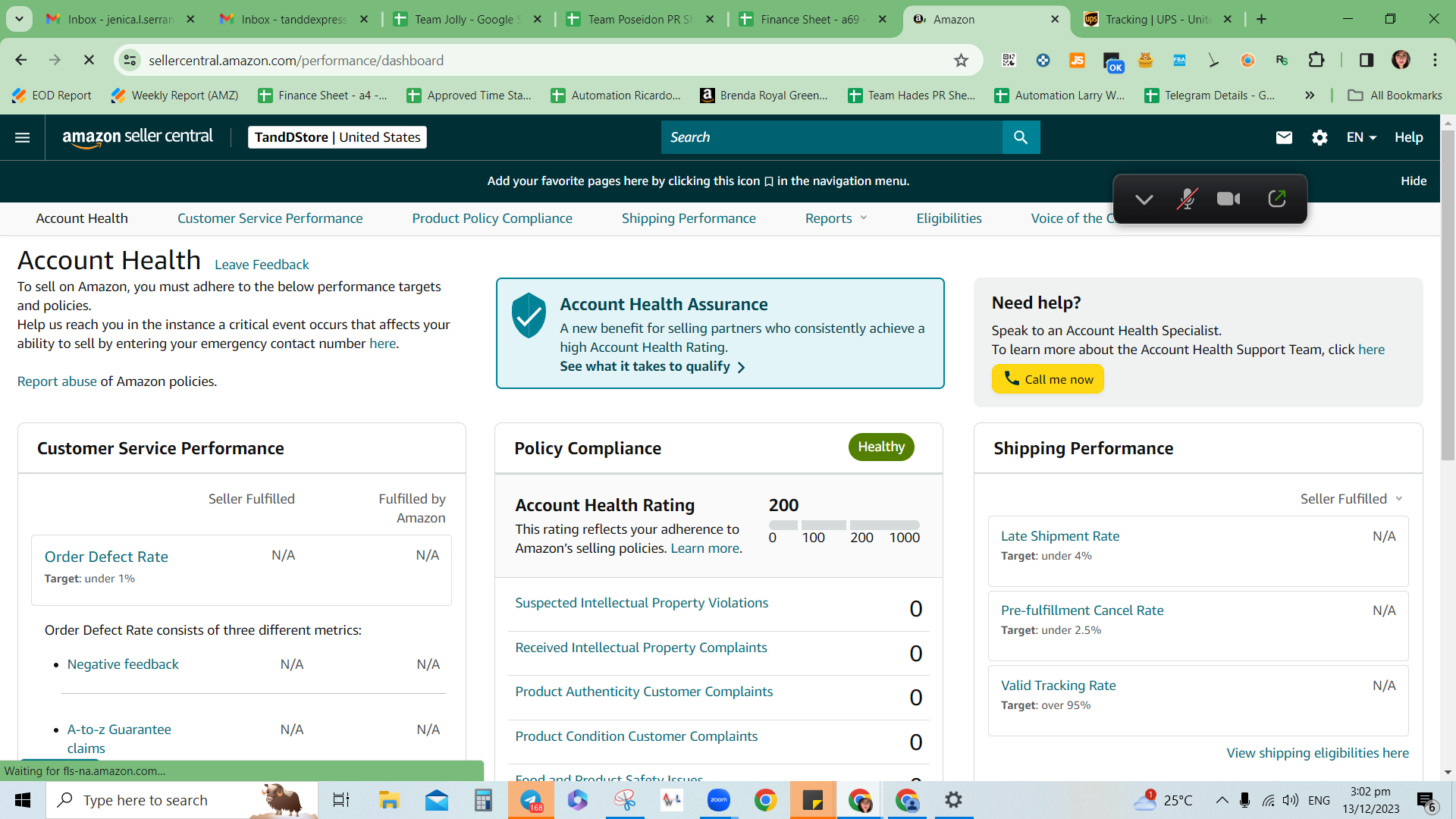Open the EN language dropdown
The image size is (1456, 819).
click(x=1361, y=137)
